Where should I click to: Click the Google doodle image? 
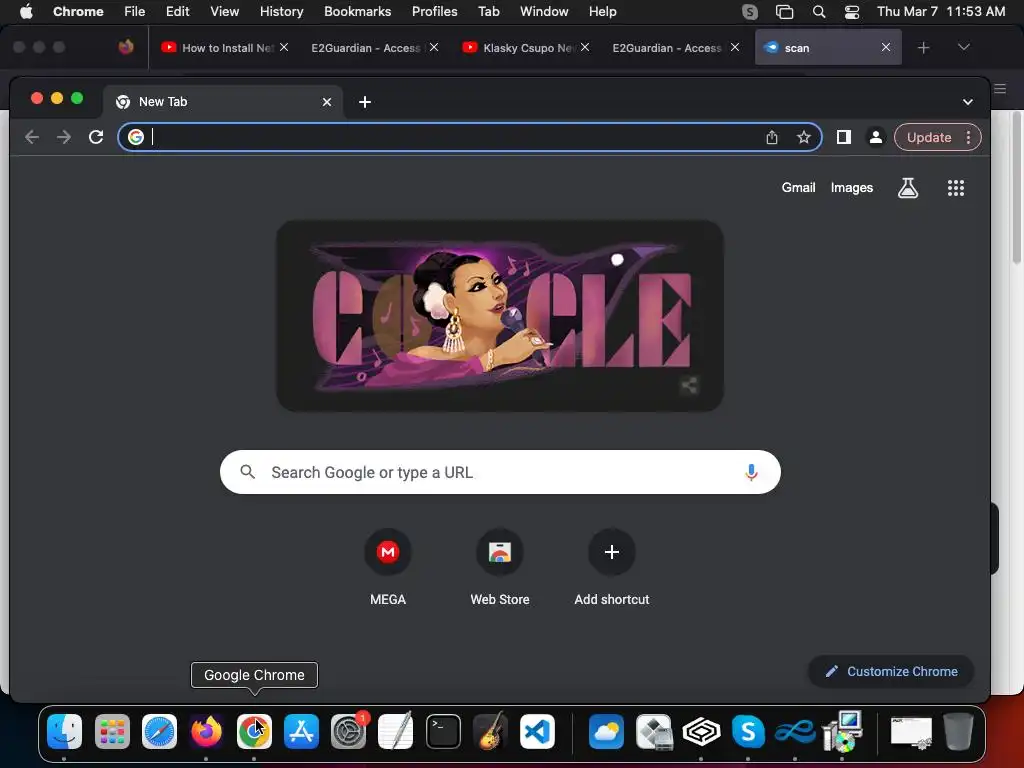[x=500, y=316]
